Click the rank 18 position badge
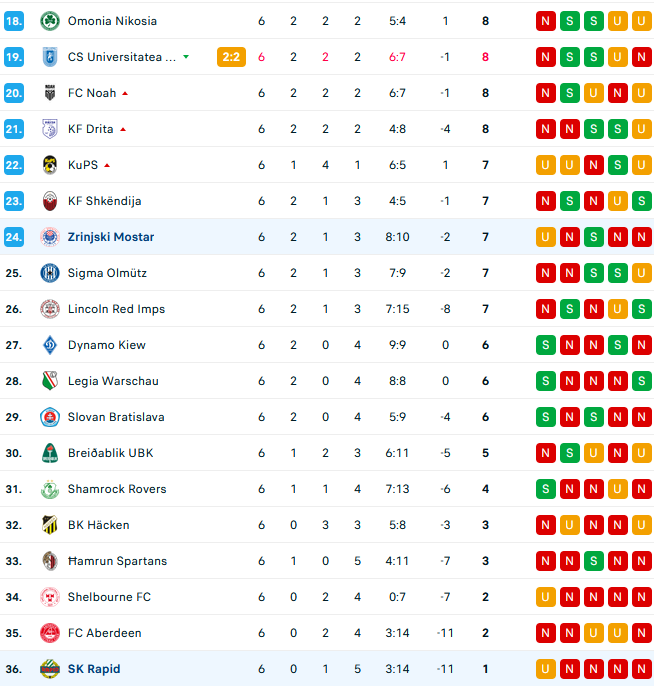The width and height of the screenshot is (654, 686). (x=14, y=21)
